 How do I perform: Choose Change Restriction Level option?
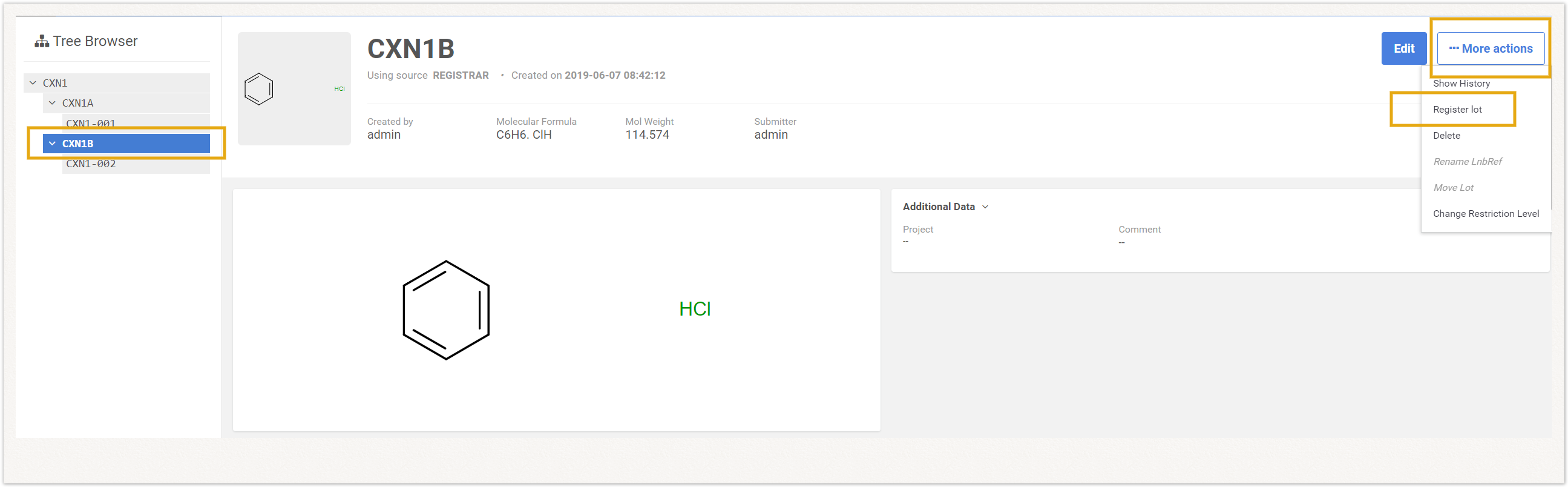[1485, 214]
